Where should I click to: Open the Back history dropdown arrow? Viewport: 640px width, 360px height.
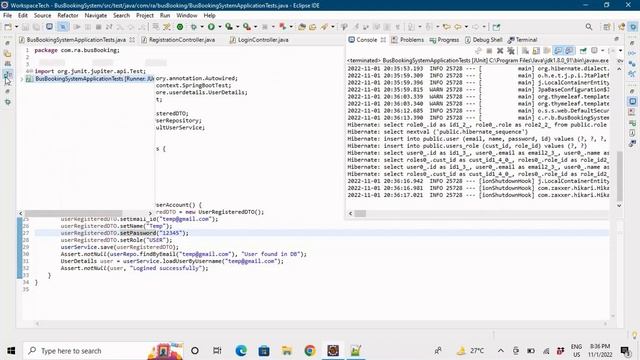point(466,27)
